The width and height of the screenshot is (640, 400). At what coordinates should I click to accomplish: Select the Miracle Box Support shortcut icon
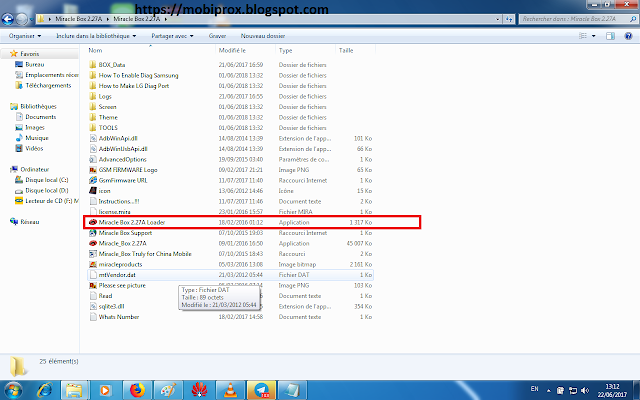pyautogui.click(x=93, y=233)
